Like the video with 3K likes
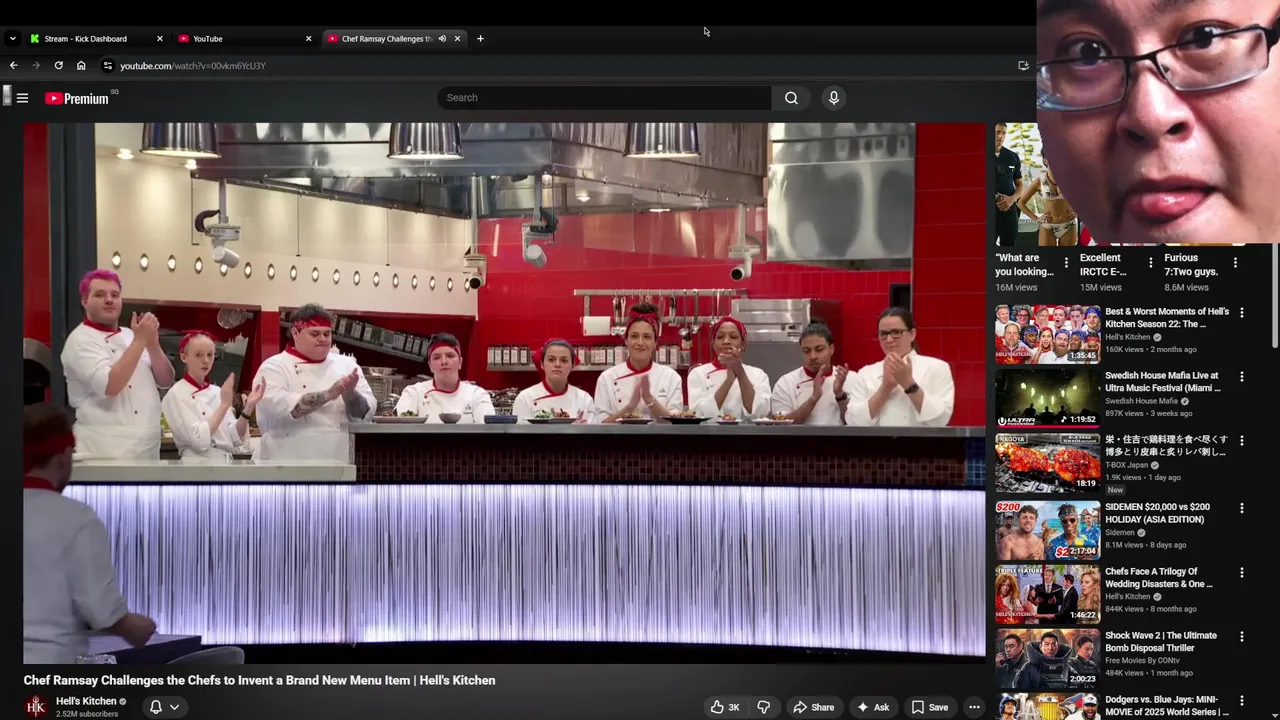 [x=724, y=707]
